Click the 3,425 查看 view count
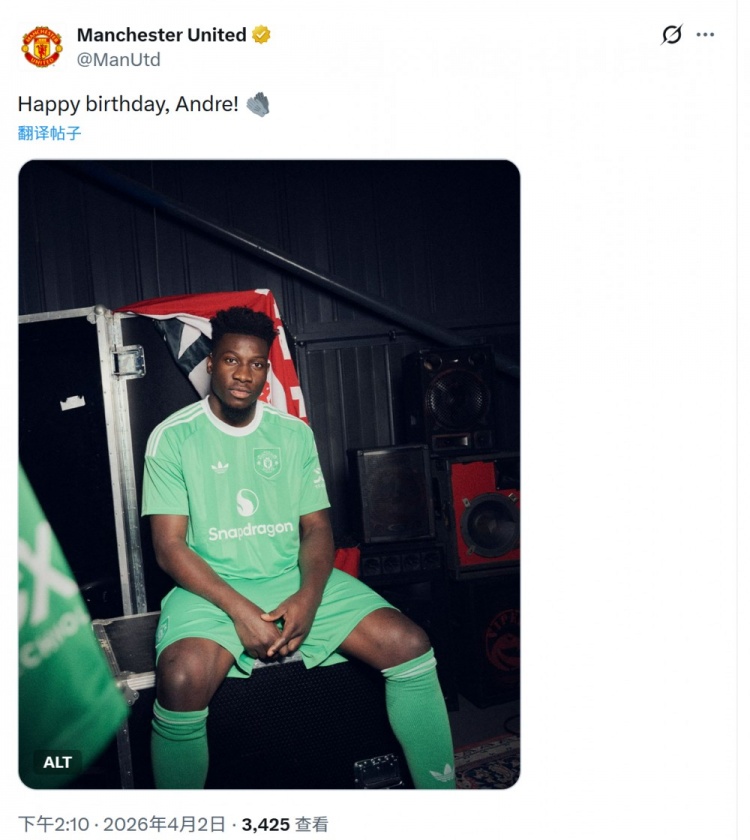 (x=285, y=825)
